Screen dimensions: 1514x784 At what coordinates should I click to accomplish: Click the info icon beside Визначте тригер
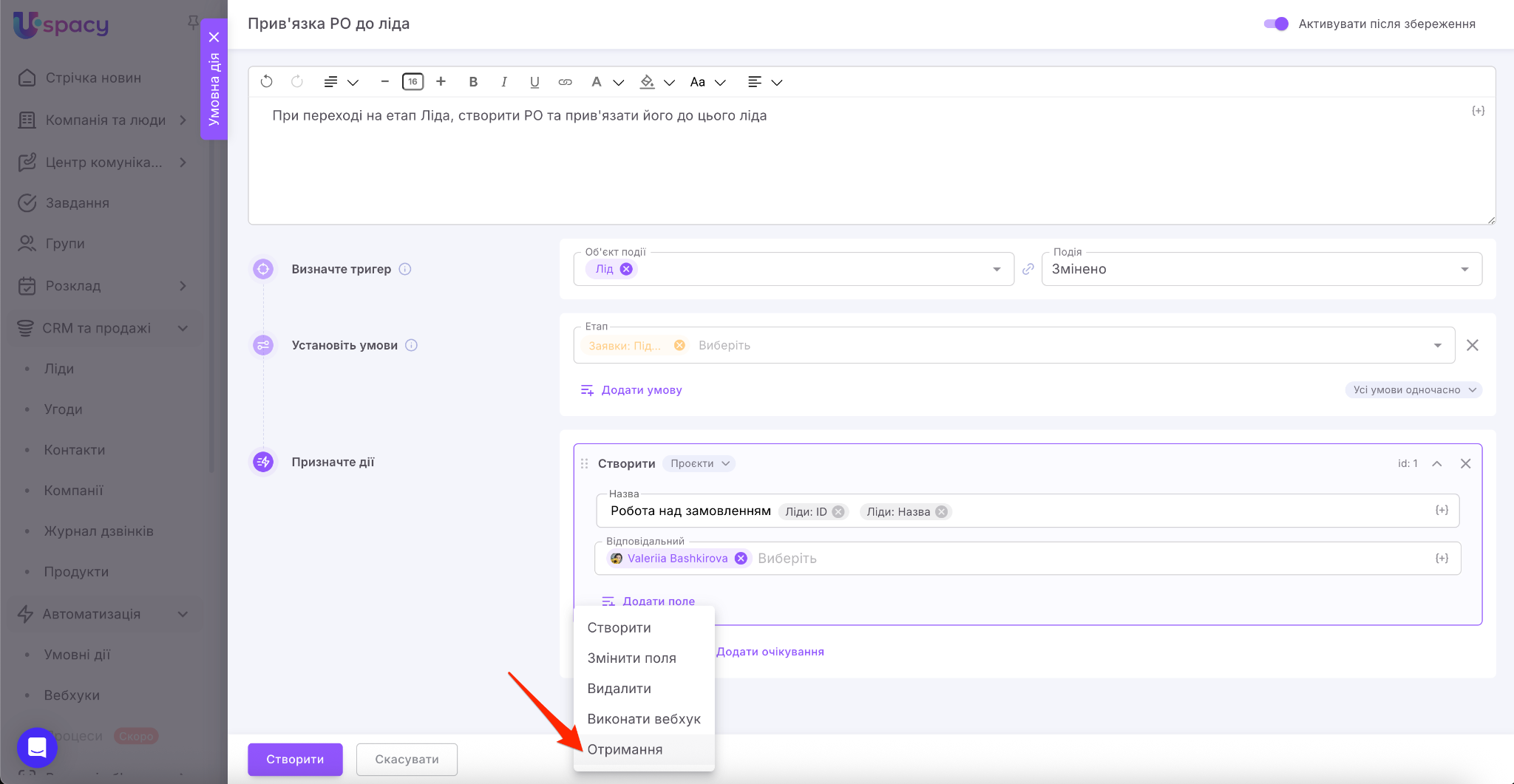(405, 269)
